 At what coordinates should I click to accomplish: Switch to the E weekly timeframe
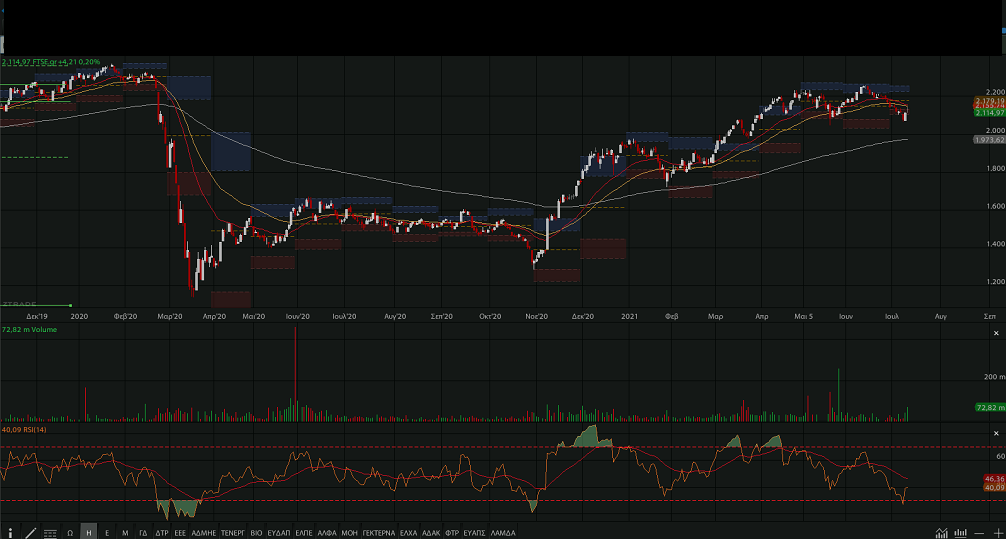point(107,533)
